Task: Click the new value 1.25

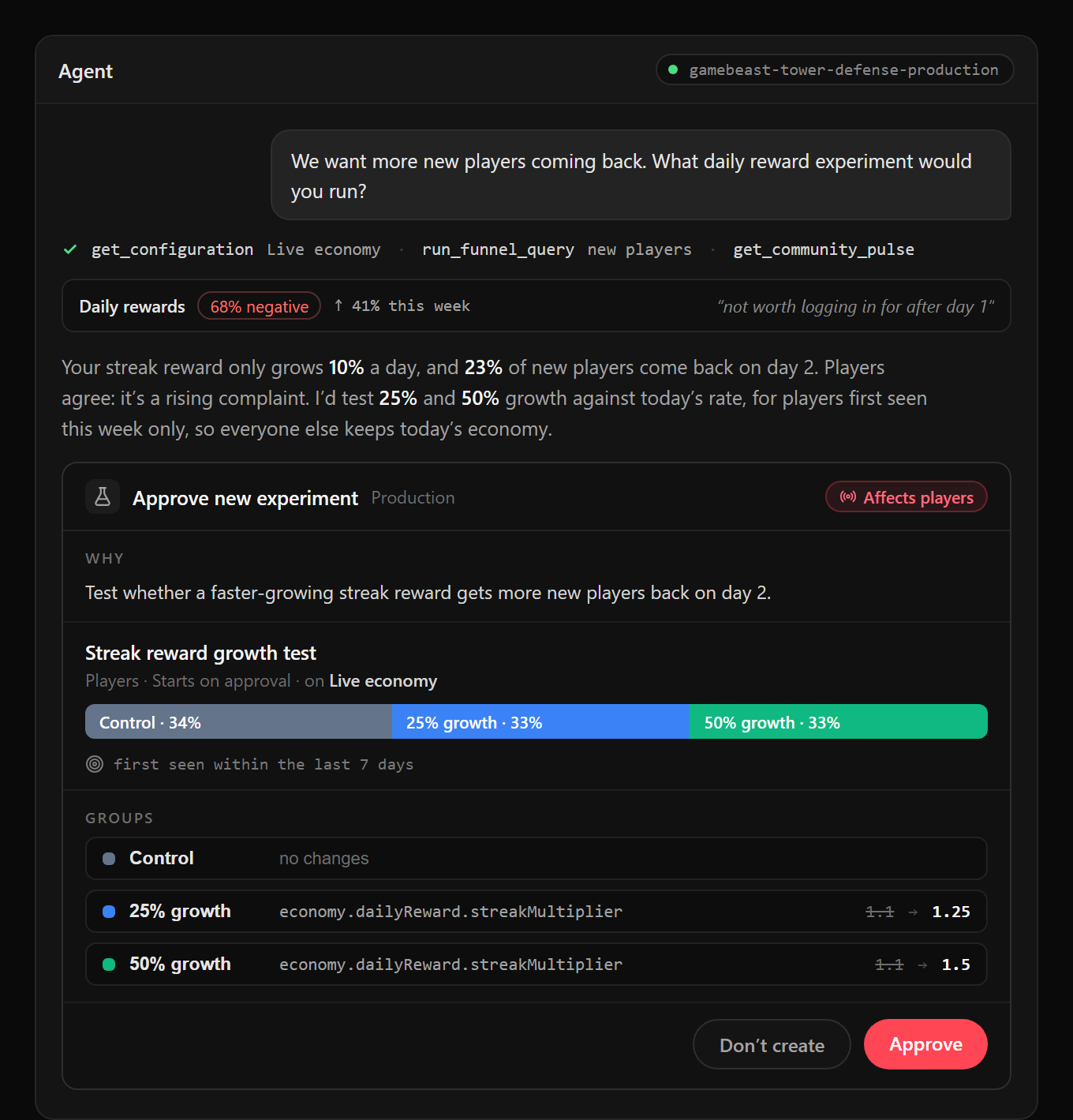Action: (951, 912)
